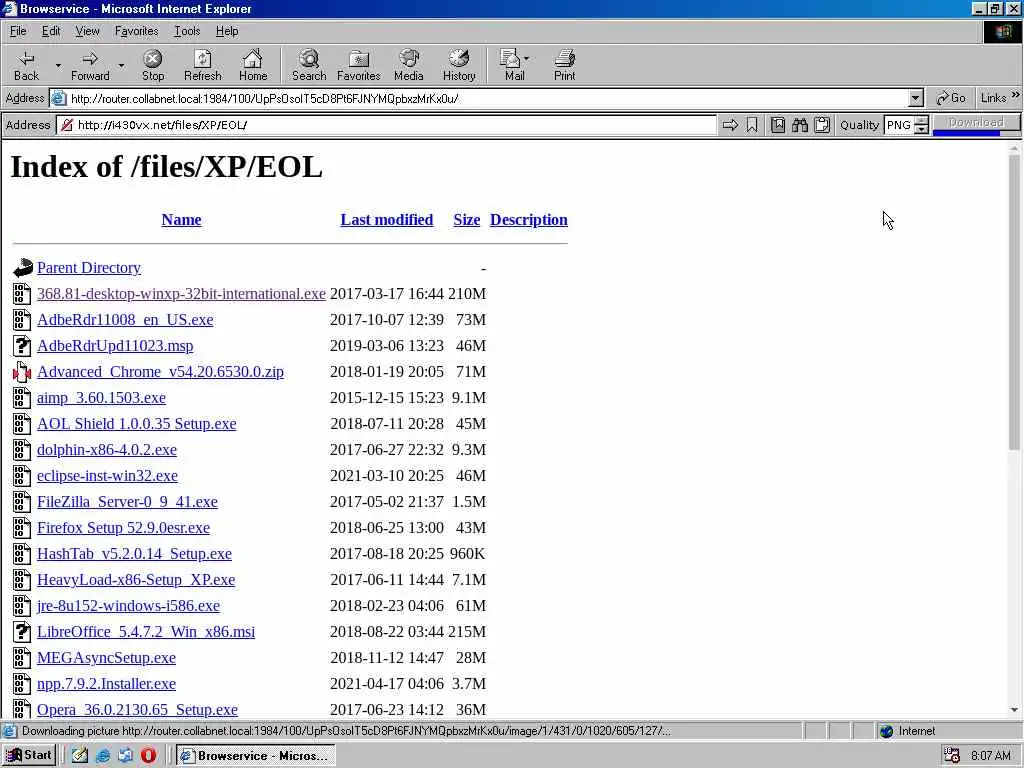Go to the Home page
The image size is (1024, 768).
coord(253,66)
